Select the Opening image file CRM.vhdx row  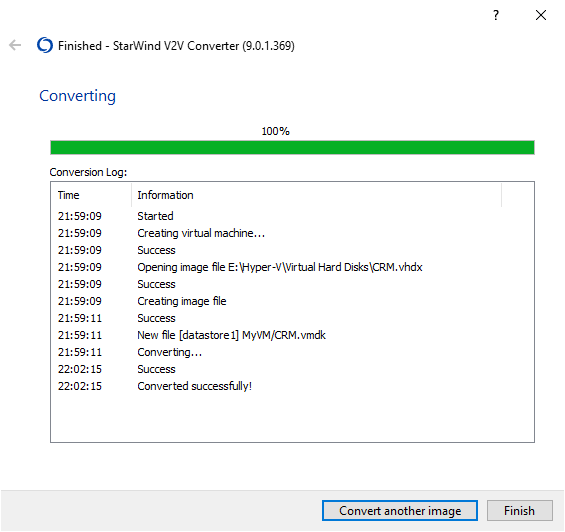[292, 267]
